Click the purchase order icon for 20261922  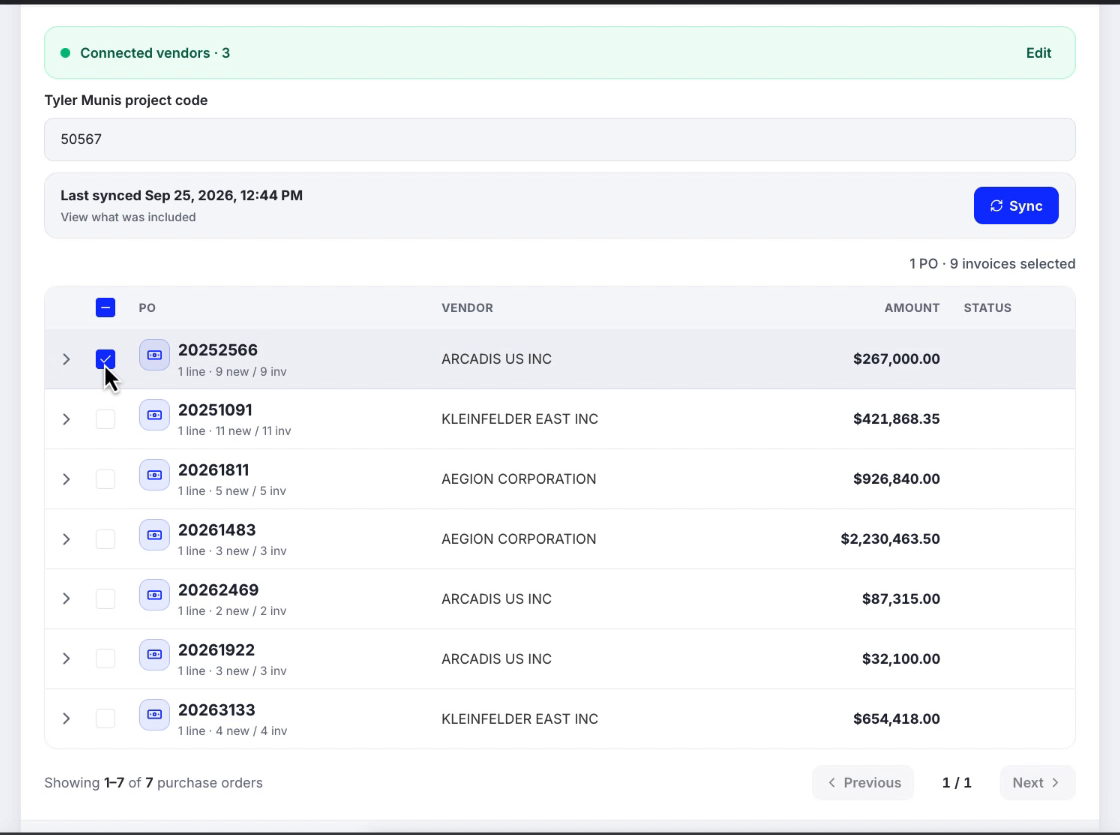(154, 655)
